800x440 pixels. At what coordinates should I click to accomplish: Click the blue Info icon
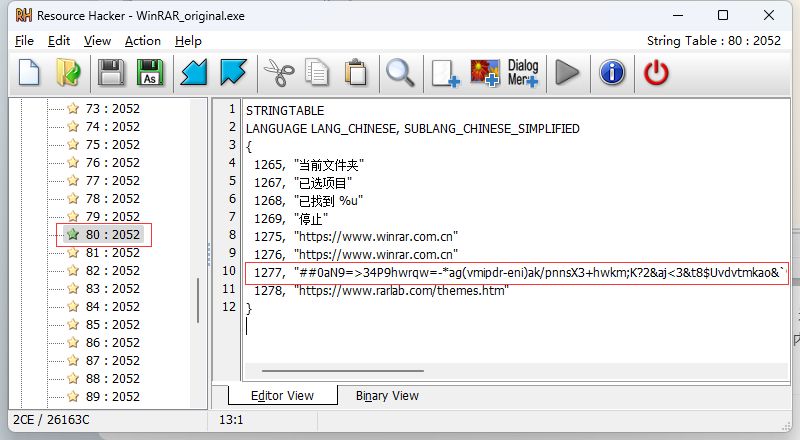pos(612,73)
